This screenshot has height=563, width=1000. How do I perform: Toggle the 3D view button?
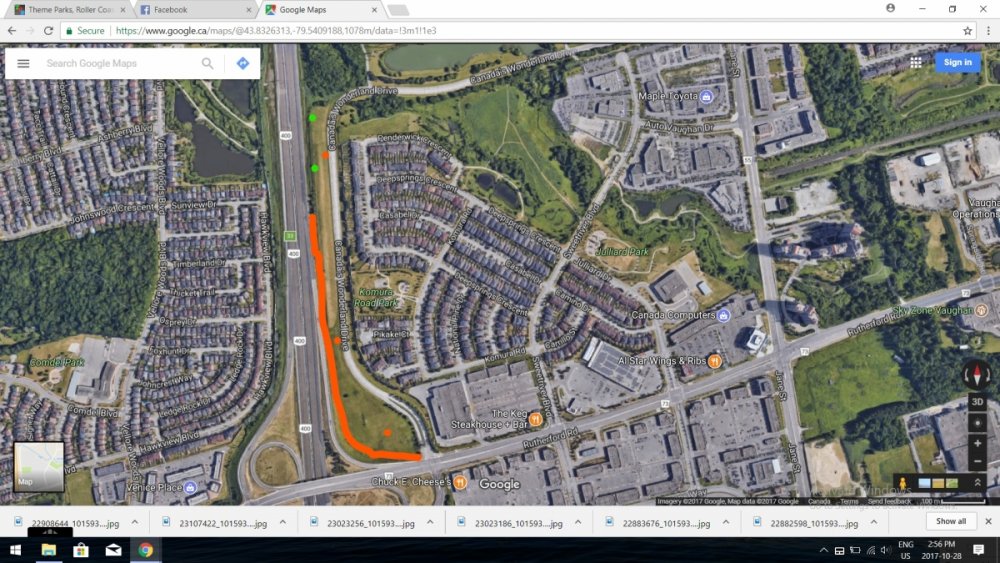977,402
